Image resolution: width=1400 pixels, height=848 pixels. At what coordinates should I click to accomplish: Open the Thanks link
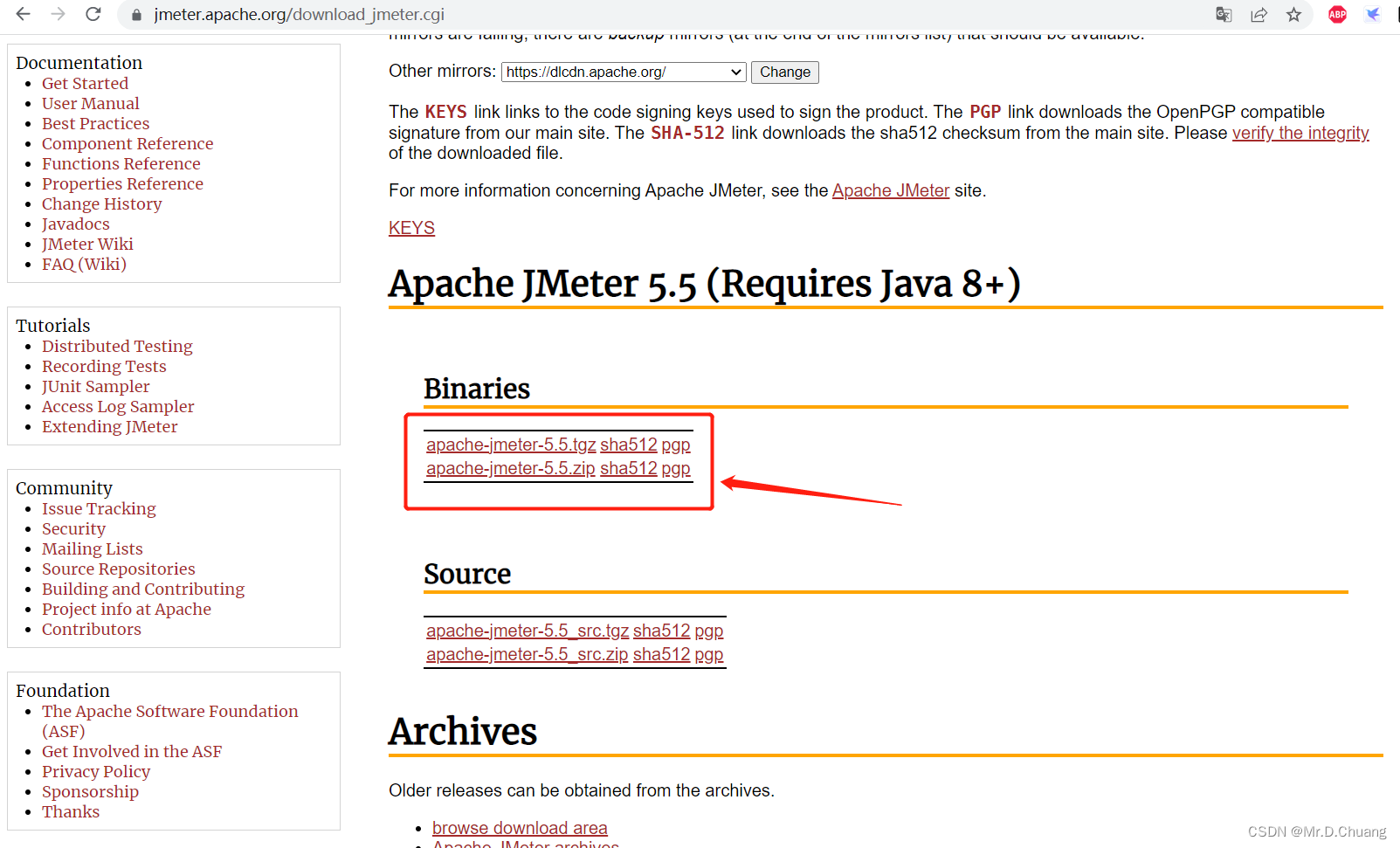71,811
